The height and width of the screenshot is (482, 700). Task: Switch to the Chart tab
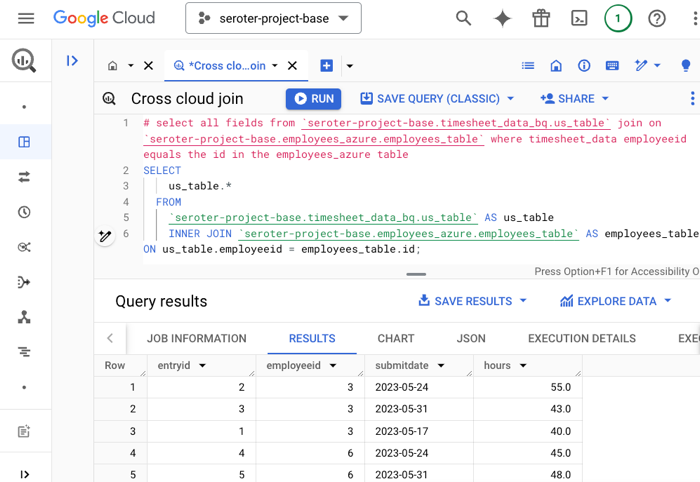point(396,338)
